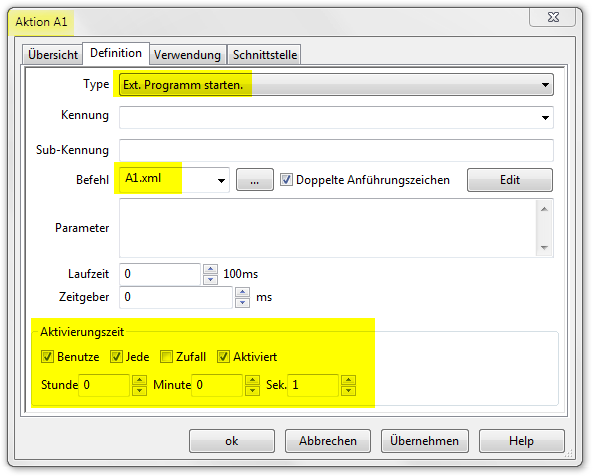Switch to the Übersicht tab

pos(53,55)
